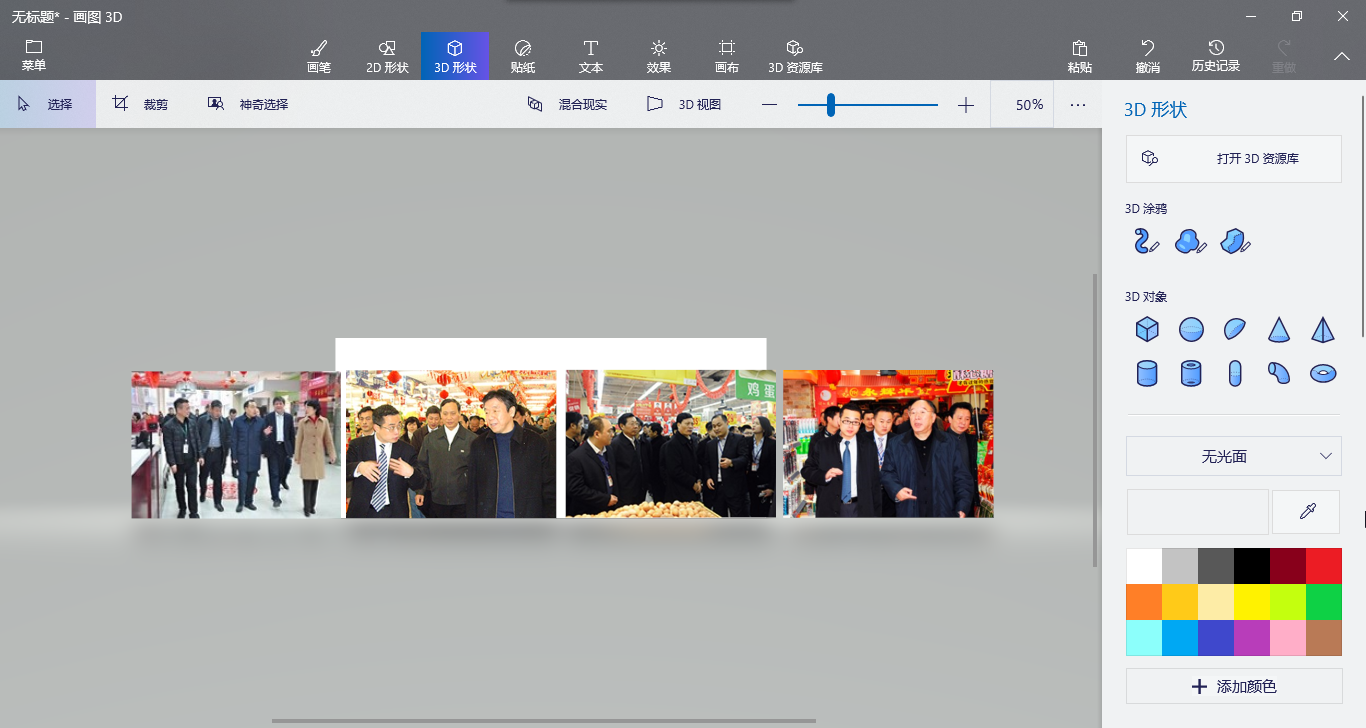Open the 文本 text tab
The width and height of the screenshot is (1366, 728).
591,57
